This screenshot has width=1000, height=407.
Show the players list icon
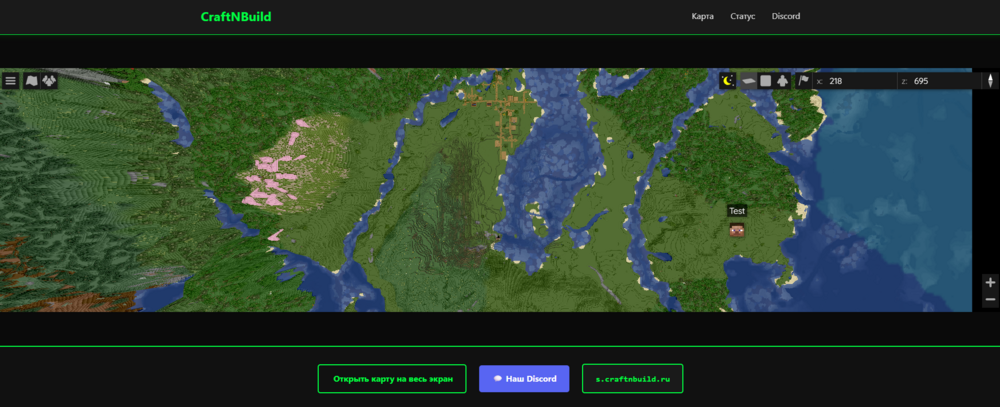click(x=50, y=81)
